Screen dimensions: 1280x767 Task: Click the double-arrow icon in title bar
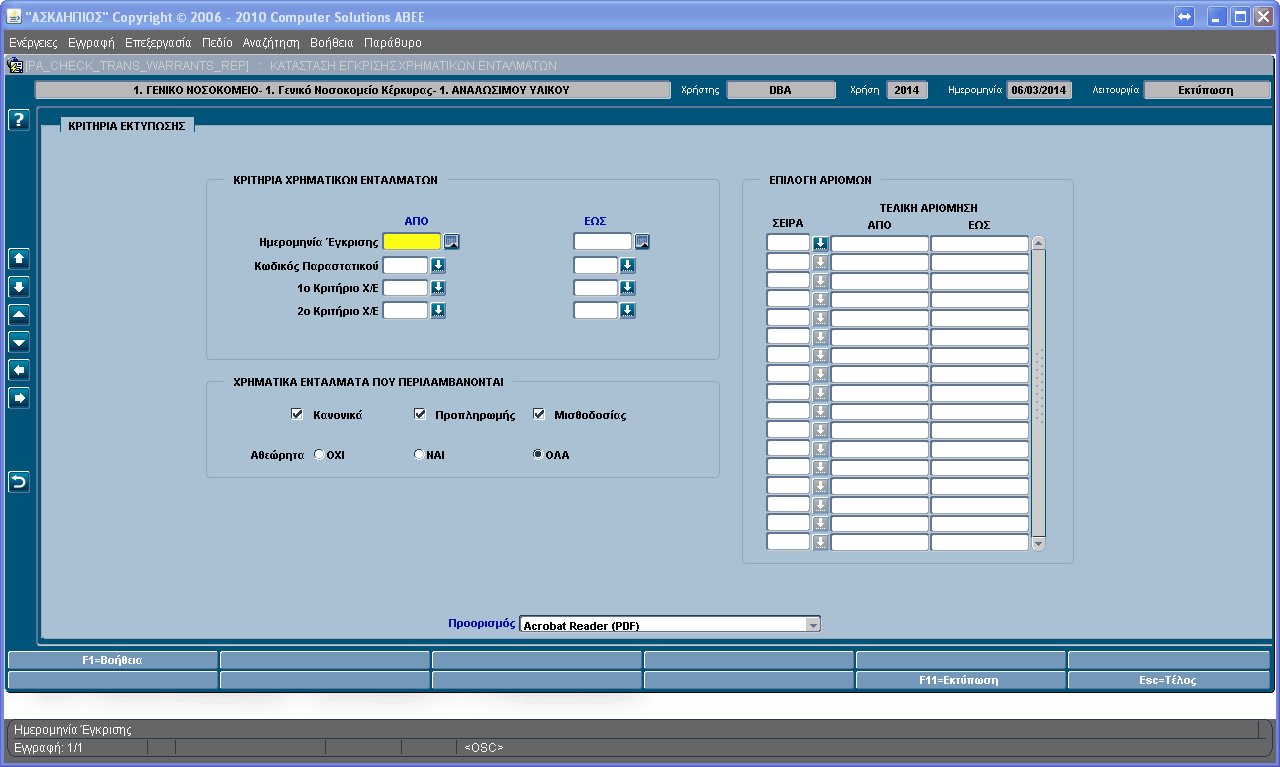pyautogui.click(x=1185, y=16)
